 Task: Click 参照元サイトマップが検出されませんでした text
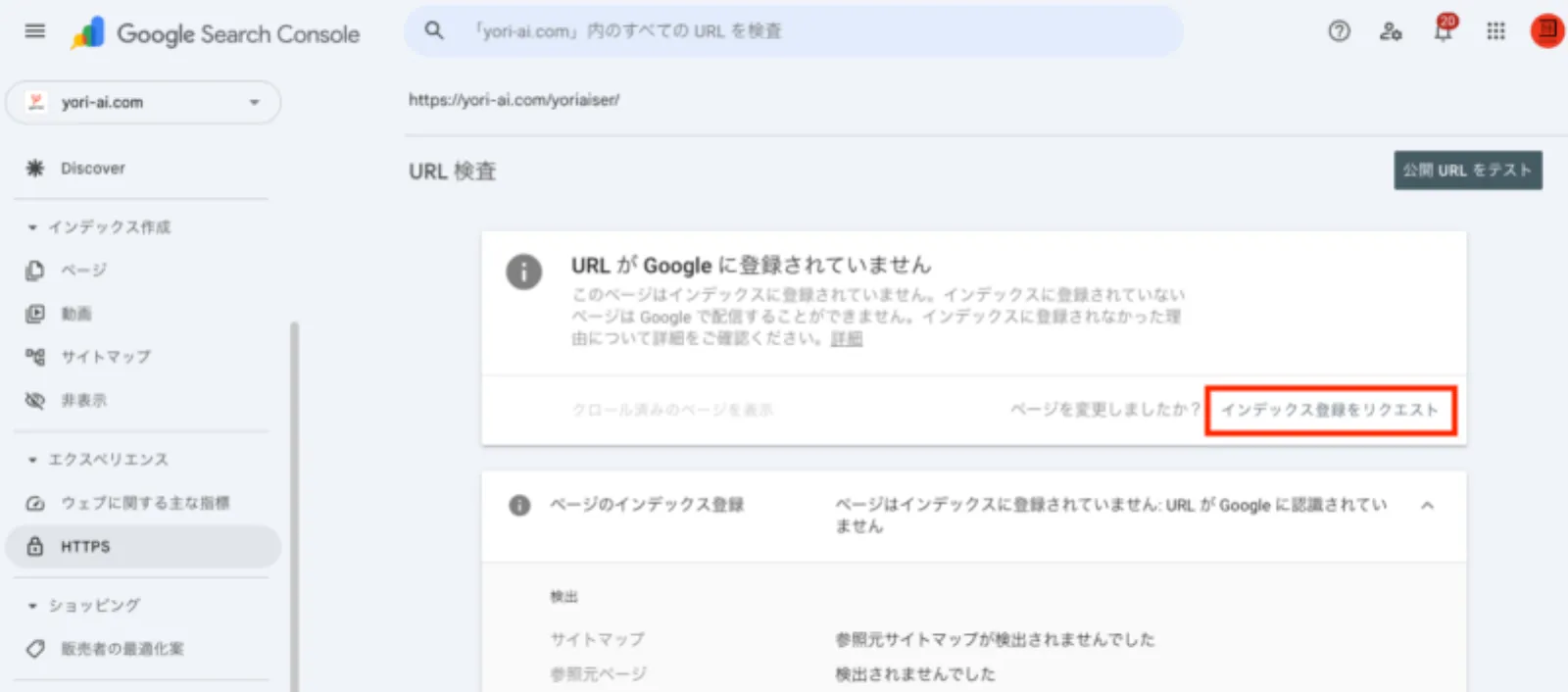coord(995,640)
